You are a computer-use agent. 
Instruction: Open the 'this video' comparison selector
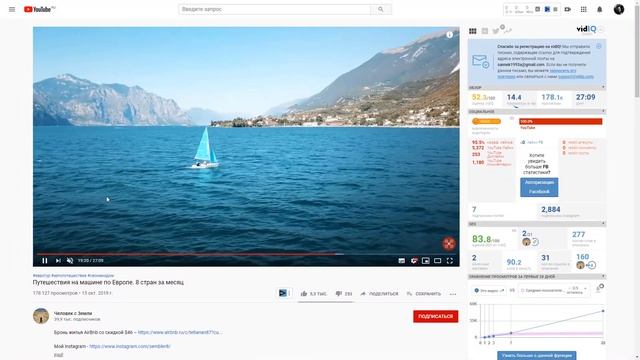tap(489, 290)
